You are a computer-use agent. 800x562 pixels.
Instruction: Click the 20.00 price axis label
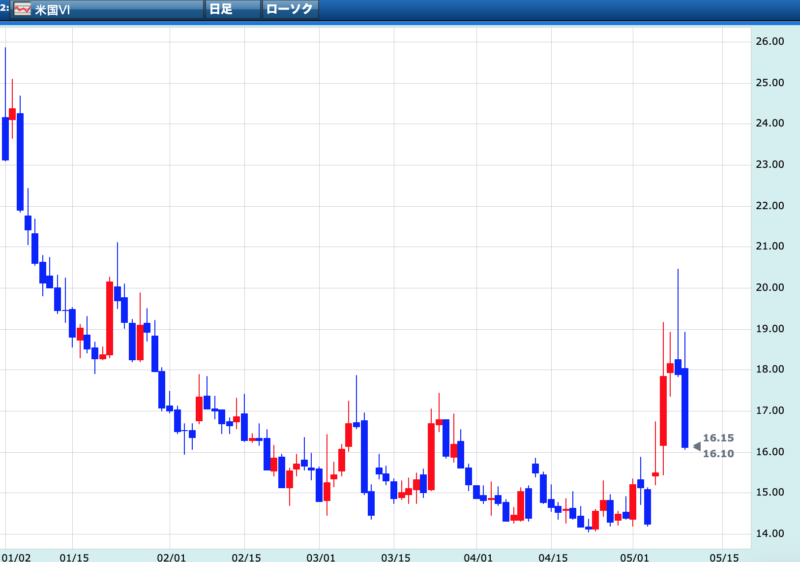pos(770,288)
